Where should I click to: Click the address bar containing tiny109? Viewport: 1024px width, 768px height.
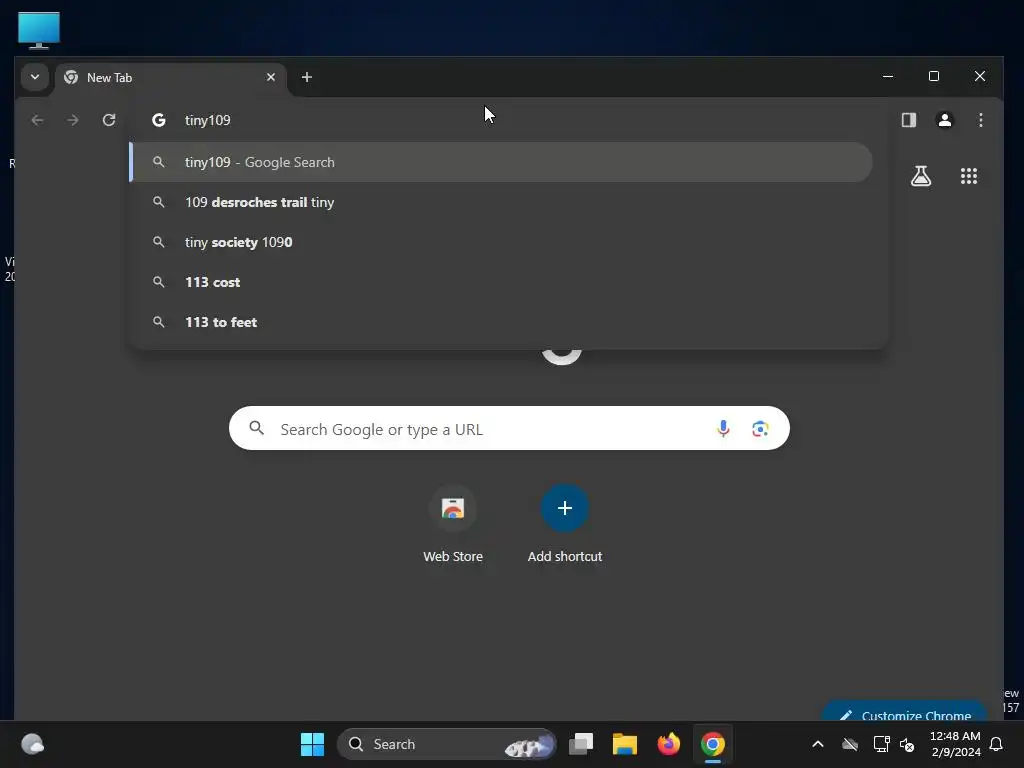click(509, 120)
